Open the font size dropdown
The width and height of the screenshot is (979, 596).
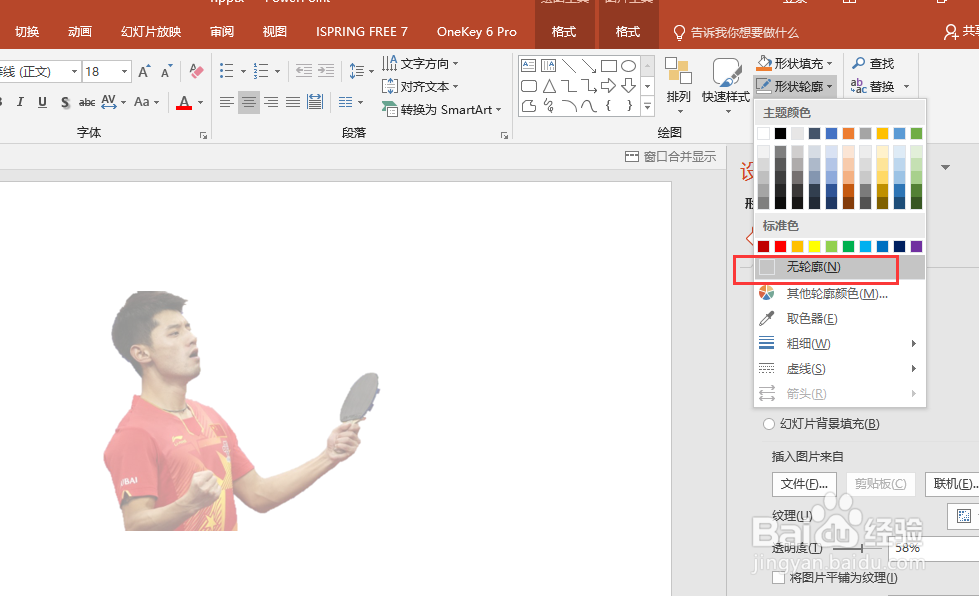(125, 72)
